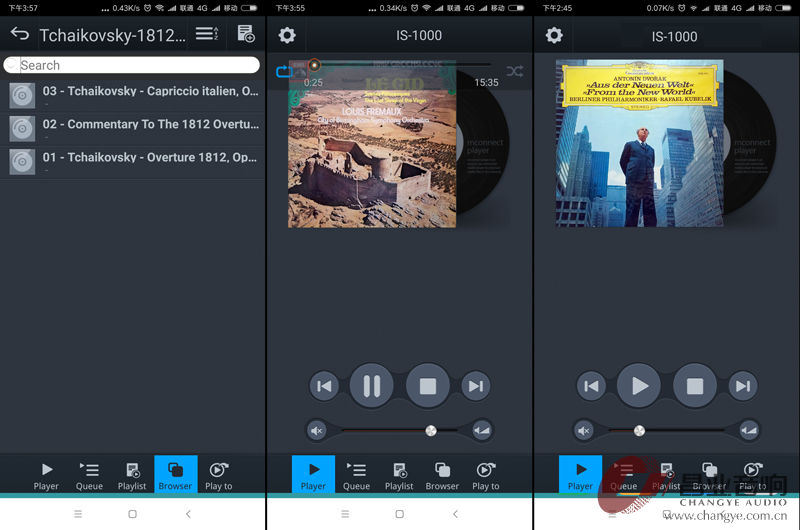Toggle shuffle in middle screen
The image size is (800, 530).
tap(514, 71)
